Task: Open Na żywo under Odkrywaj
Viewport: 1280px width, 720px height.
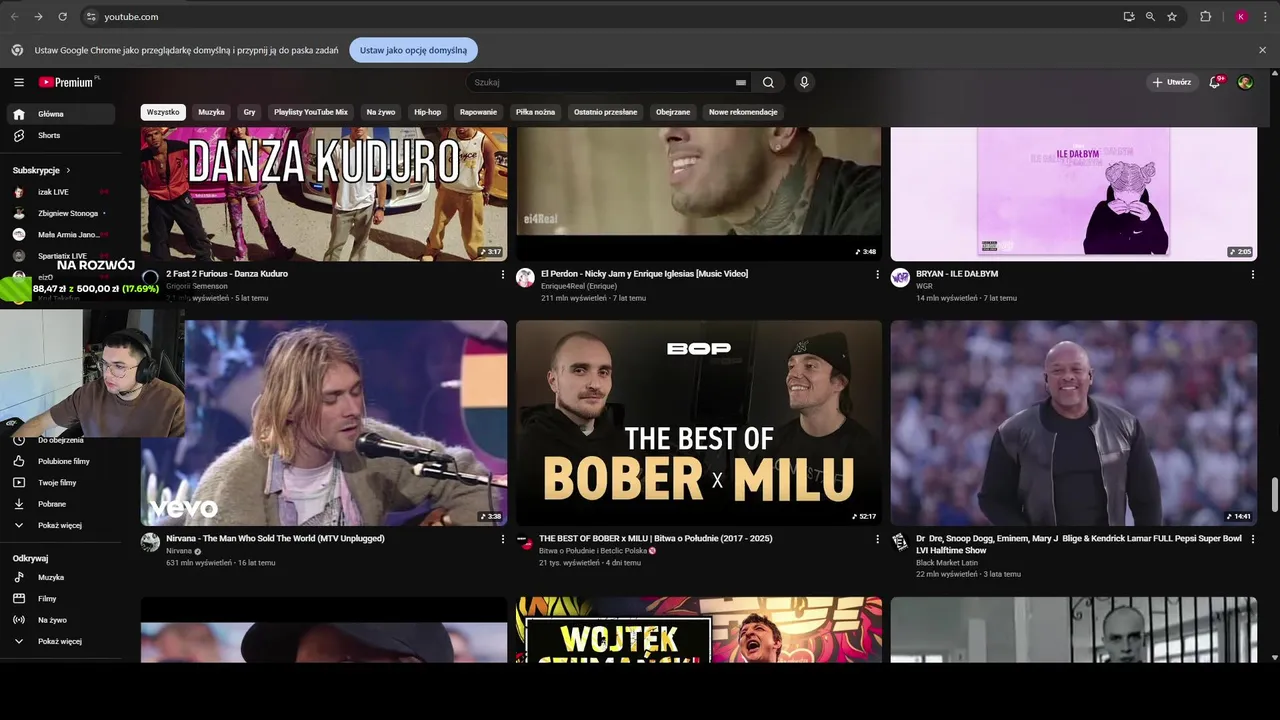Action: coord(63,620)
